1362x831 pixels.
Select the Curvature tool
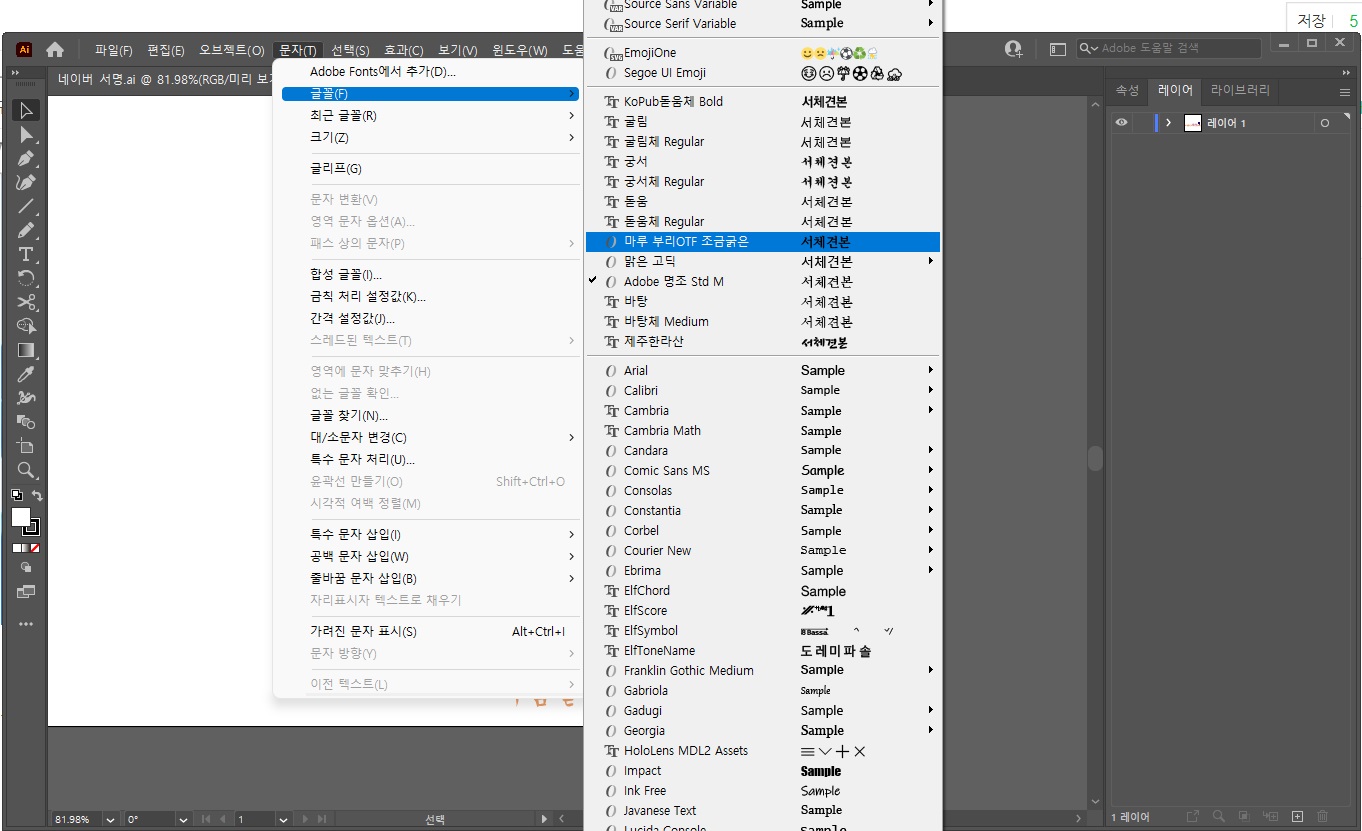point(26,183)
